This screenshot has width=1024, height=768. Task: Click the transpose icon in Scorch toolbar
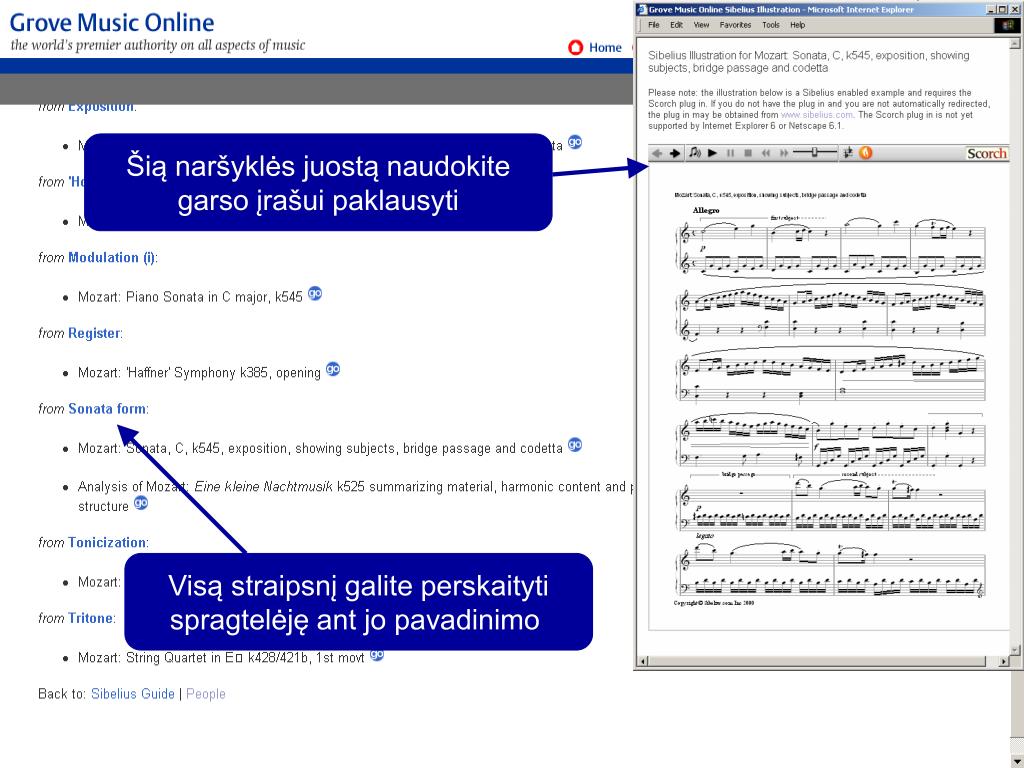click(848, 153)
